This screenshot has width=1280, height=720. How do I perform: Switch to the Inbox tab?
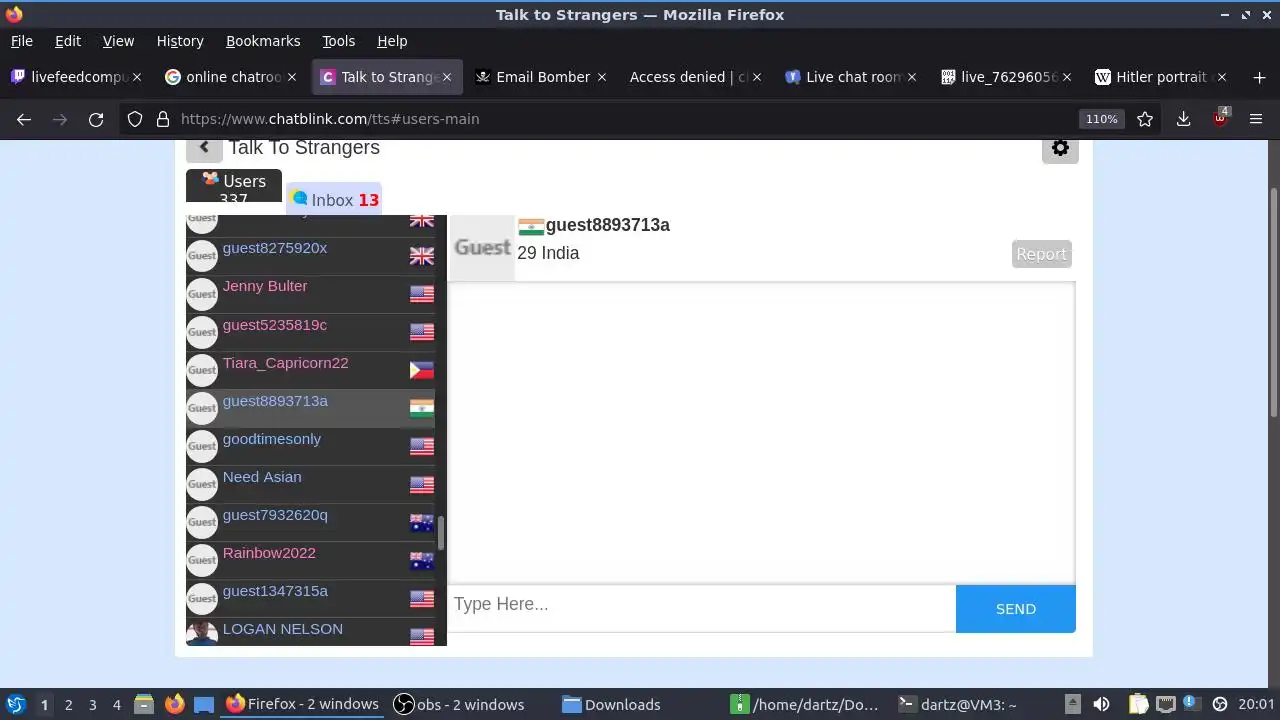click(334, 200)
